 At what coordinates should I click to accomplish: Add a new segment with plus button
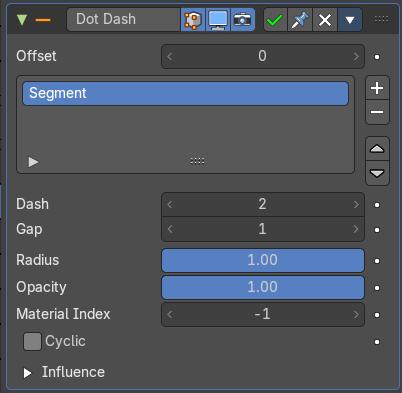click(x=377, y=88)
